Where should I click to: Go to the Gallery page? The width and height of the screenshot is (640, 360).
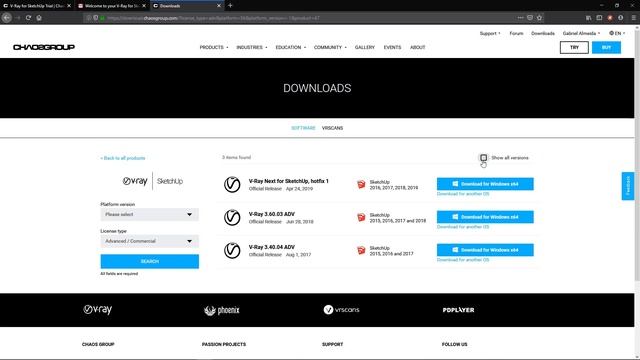tap(364, 47)
